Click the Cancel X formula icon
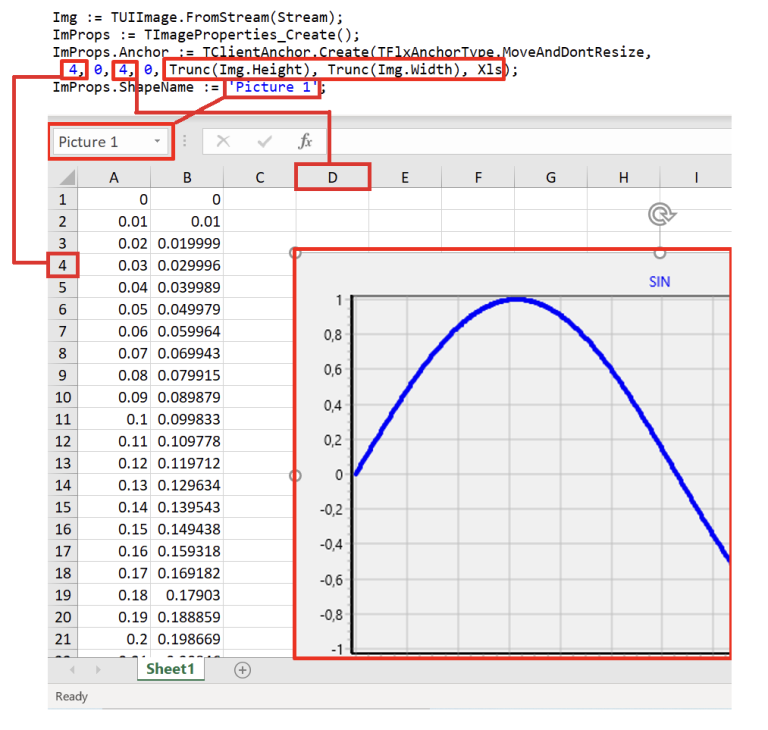 pos(223,142)
